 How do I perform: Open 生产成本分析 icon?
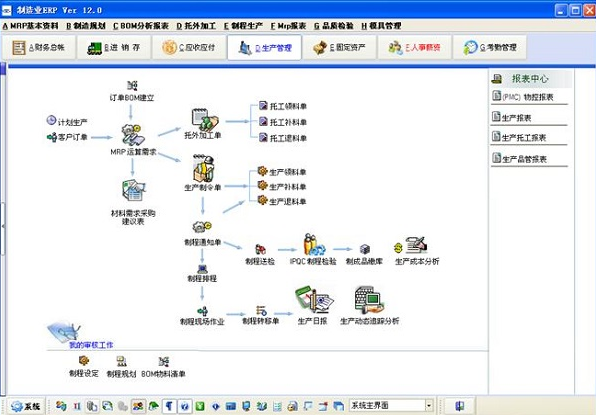pyautogui.click(x=412, y=246)
